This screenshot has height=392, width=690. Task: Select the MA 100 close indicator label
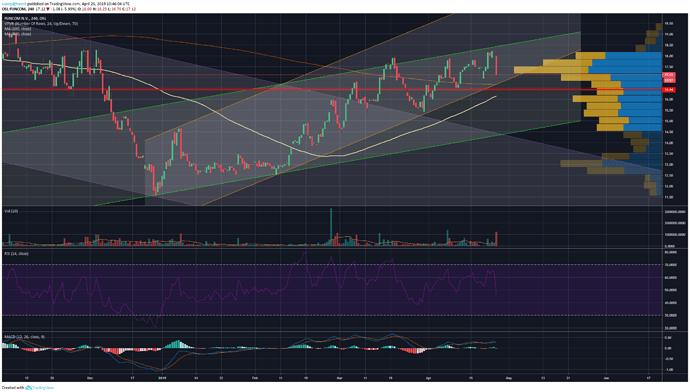tap(18, 29)
